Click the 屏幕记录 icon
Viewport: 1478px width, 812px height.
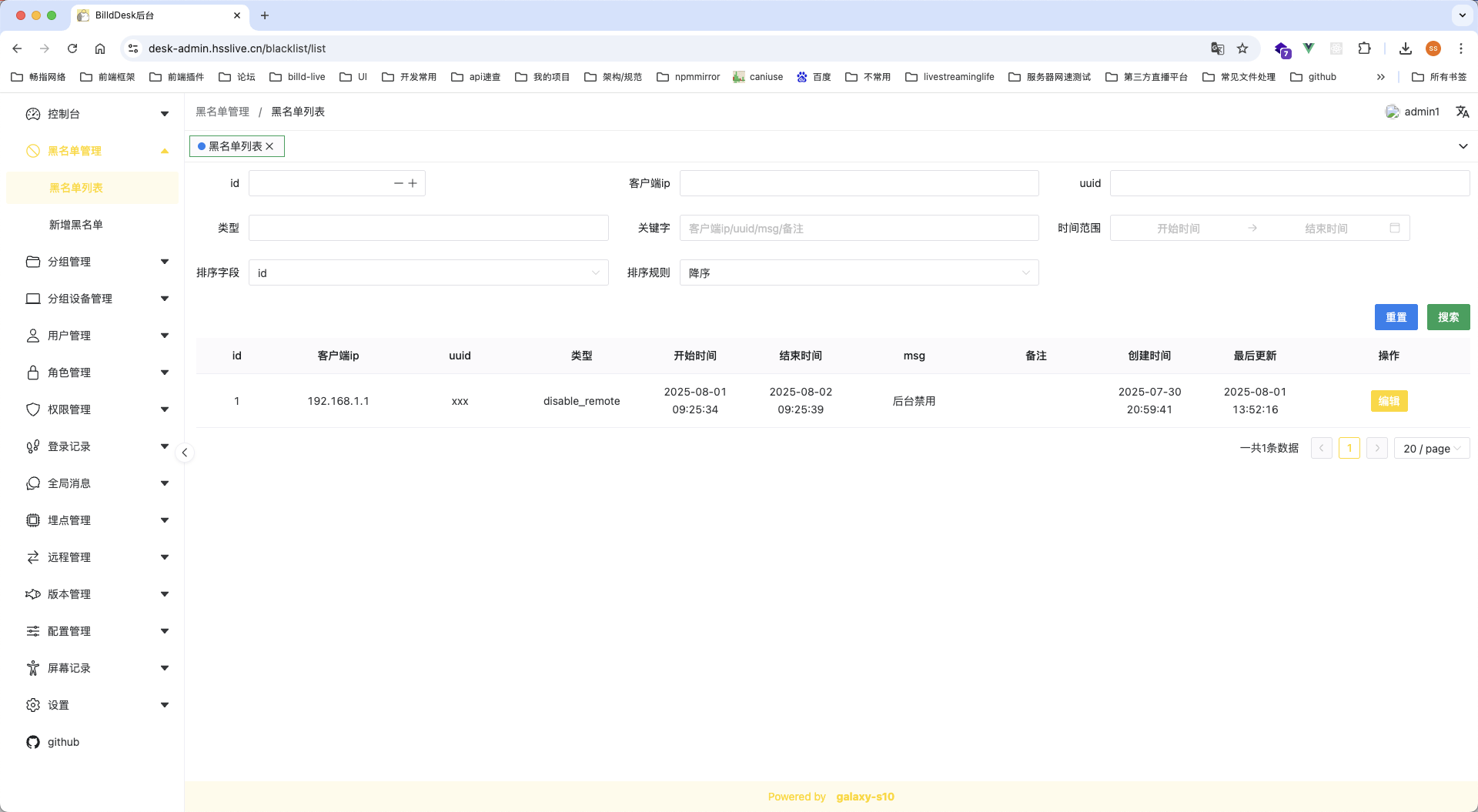point(33,668)
